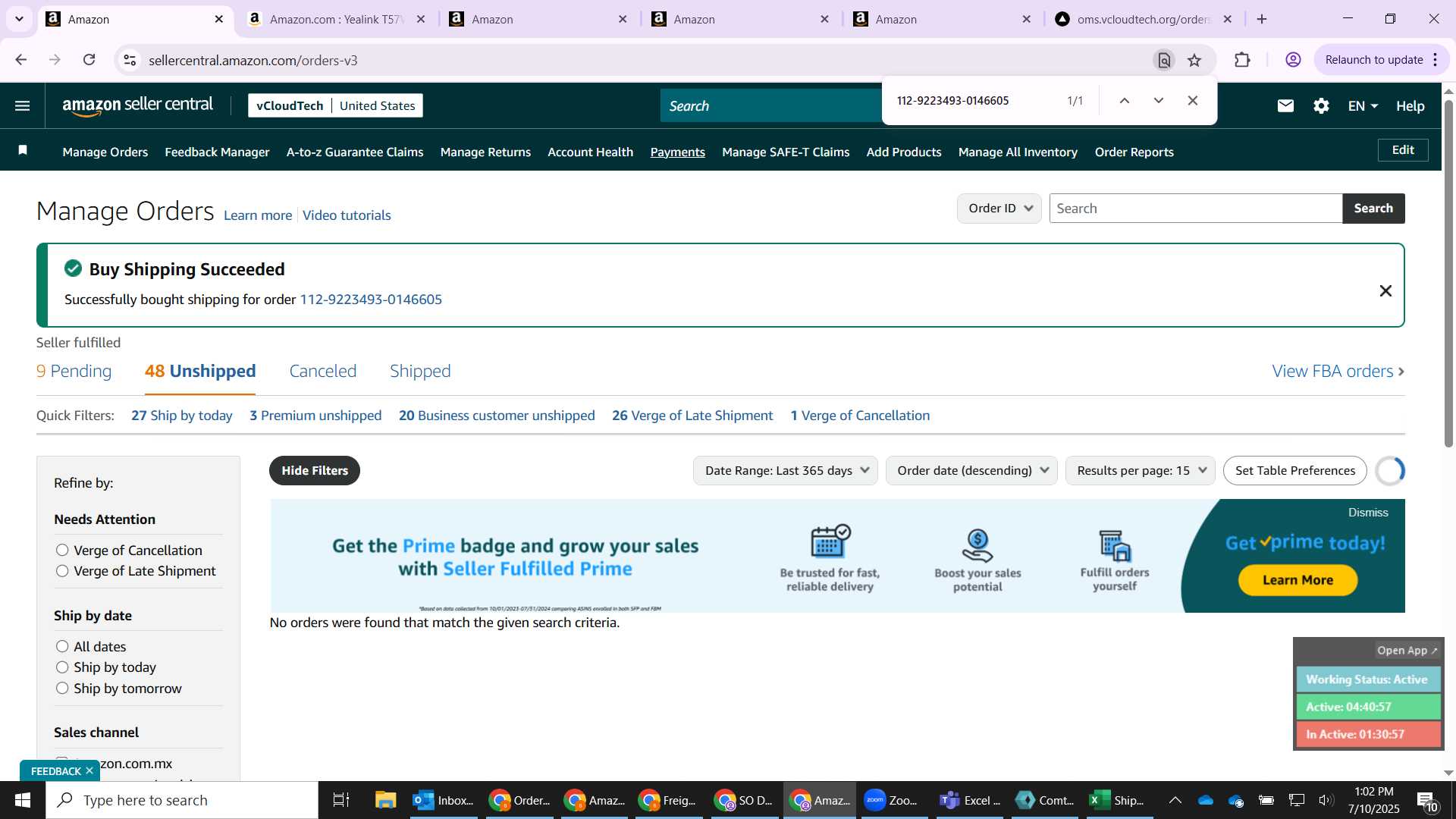Go to next find-in-page match
1456x819 pixels.
tap(1159, 101)
